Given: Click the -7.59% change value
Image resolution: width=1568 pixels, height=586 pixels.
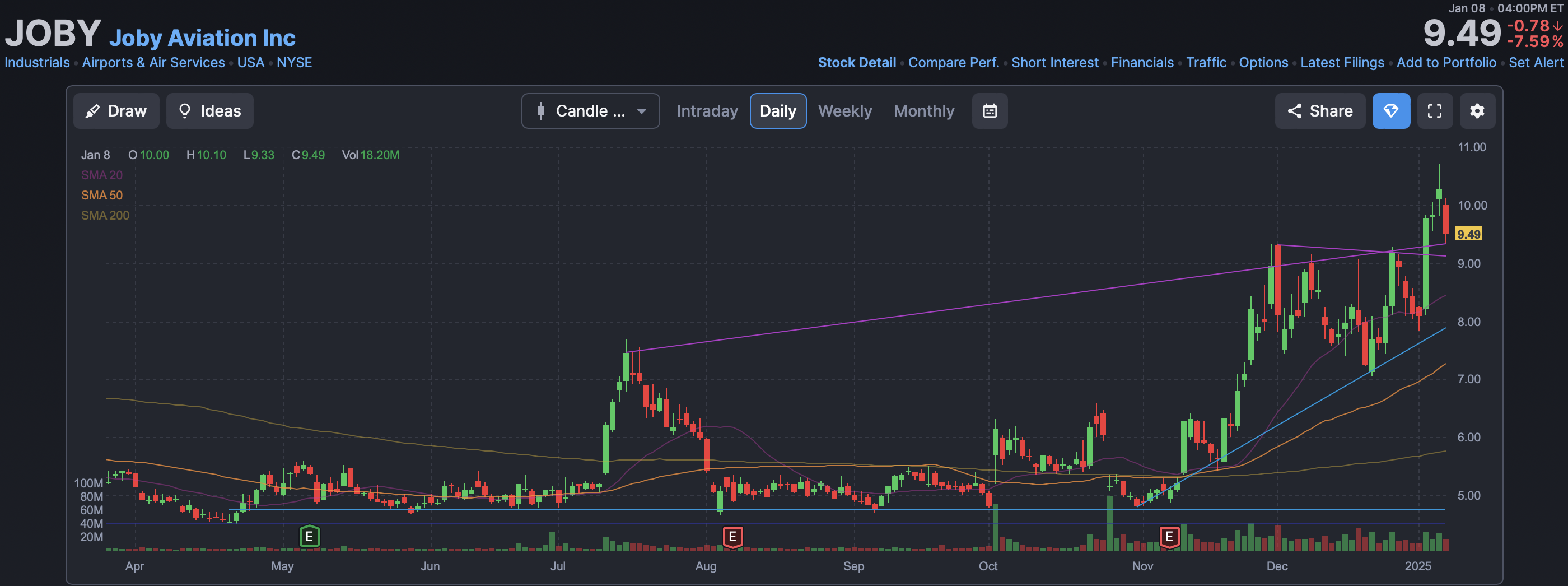Looking at the screenshot, I should 1534,41.
